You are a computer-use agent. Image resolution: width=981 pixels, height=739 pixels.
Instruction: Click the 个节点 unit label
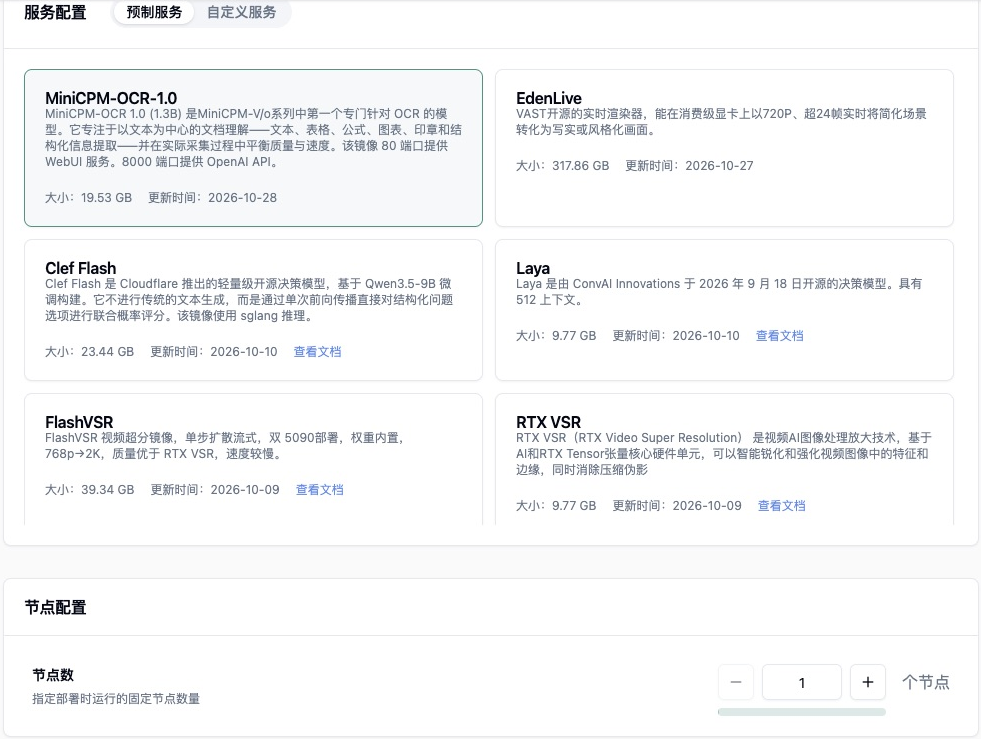[925, 682]
